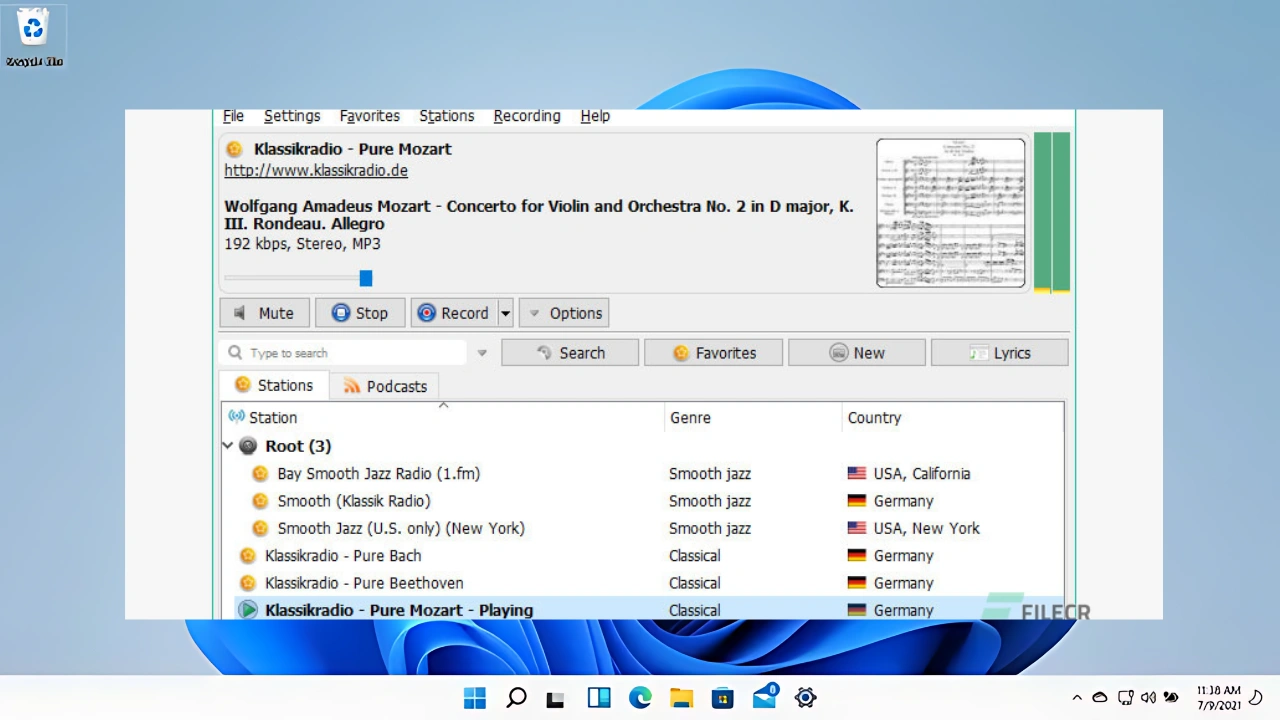Viewport: 1280px width, 720px height.
Task: Open Widgets from the taskbar
Action: tap(599, 698)
